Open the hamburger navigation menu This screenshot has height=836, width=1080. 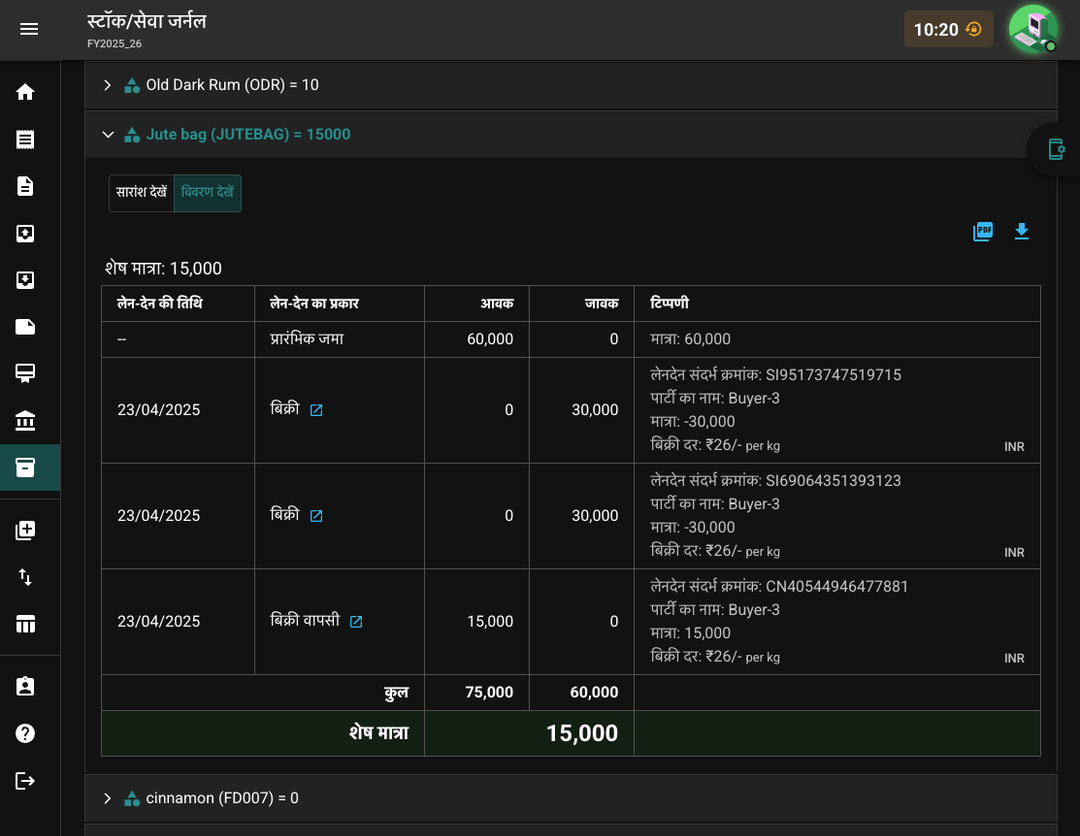29,29
